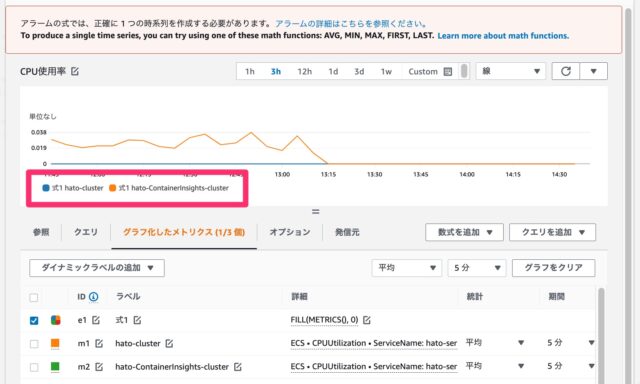Open the 数式を追加 dropdown
640x384 pixels.
464,232
